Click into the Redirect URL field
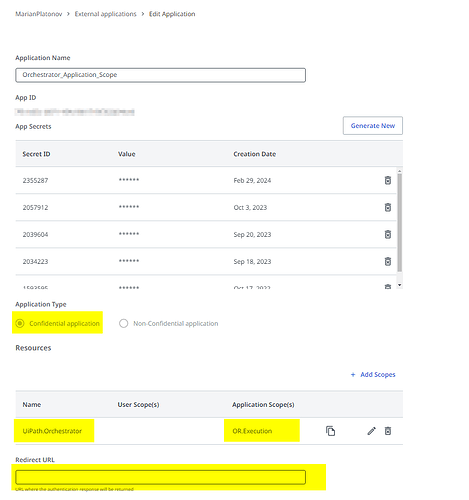The height and width of the screenshot is (500, 469). [x=160, y=477]
